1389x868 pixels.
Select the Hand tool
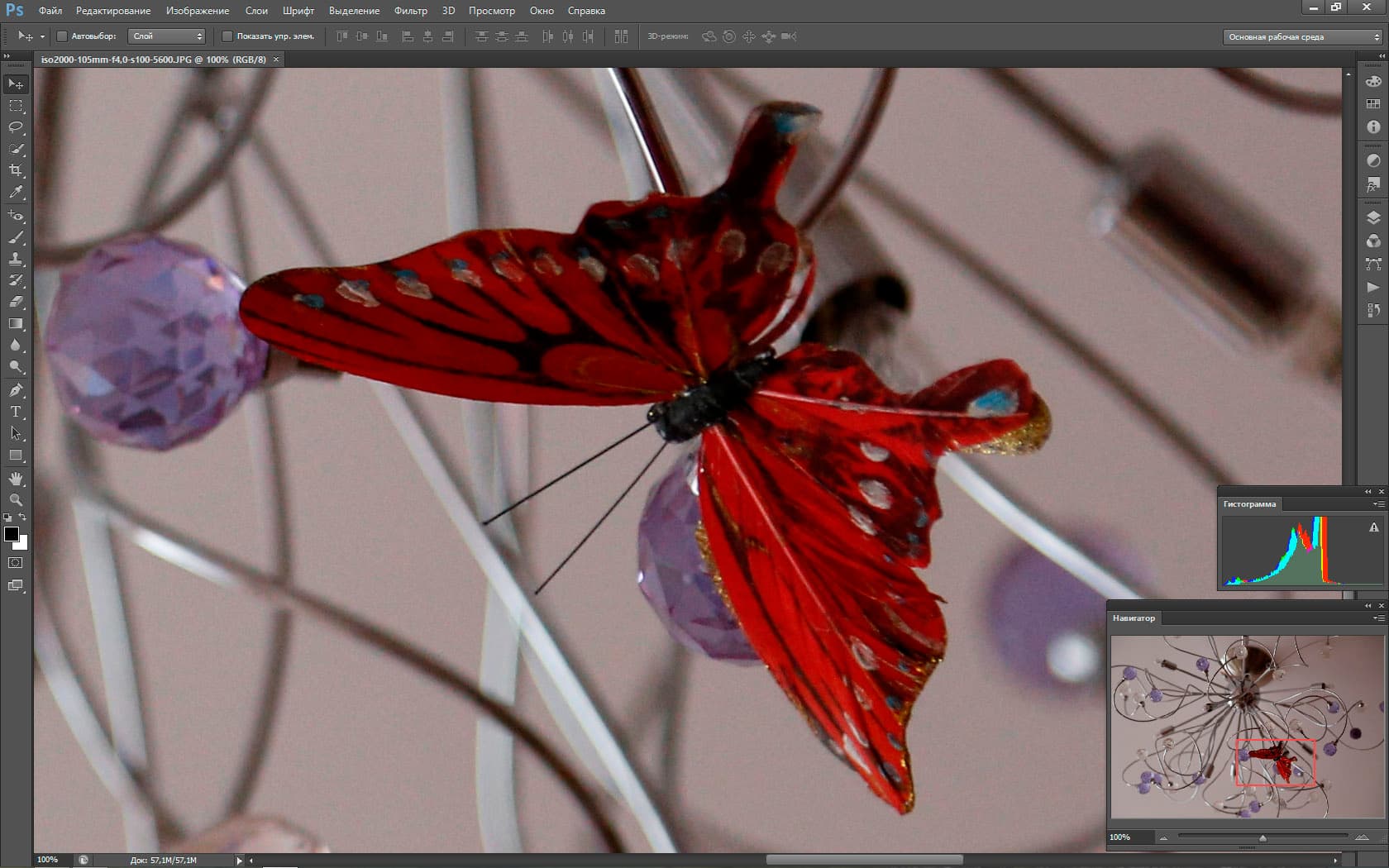tap(16, 479)
